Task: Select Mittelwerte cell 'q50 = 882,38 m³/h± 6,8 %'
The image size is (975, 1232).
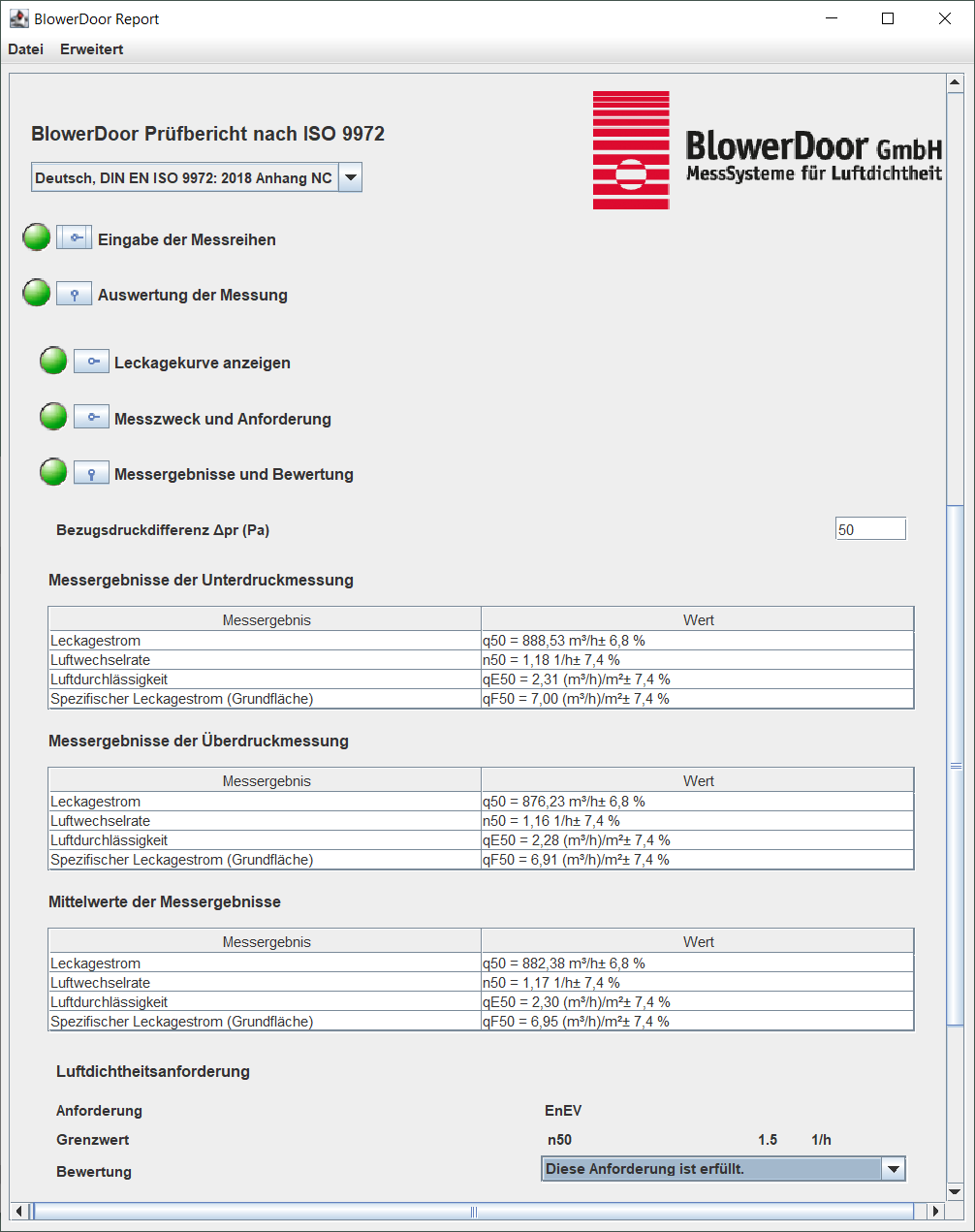Action: [697, 963]
